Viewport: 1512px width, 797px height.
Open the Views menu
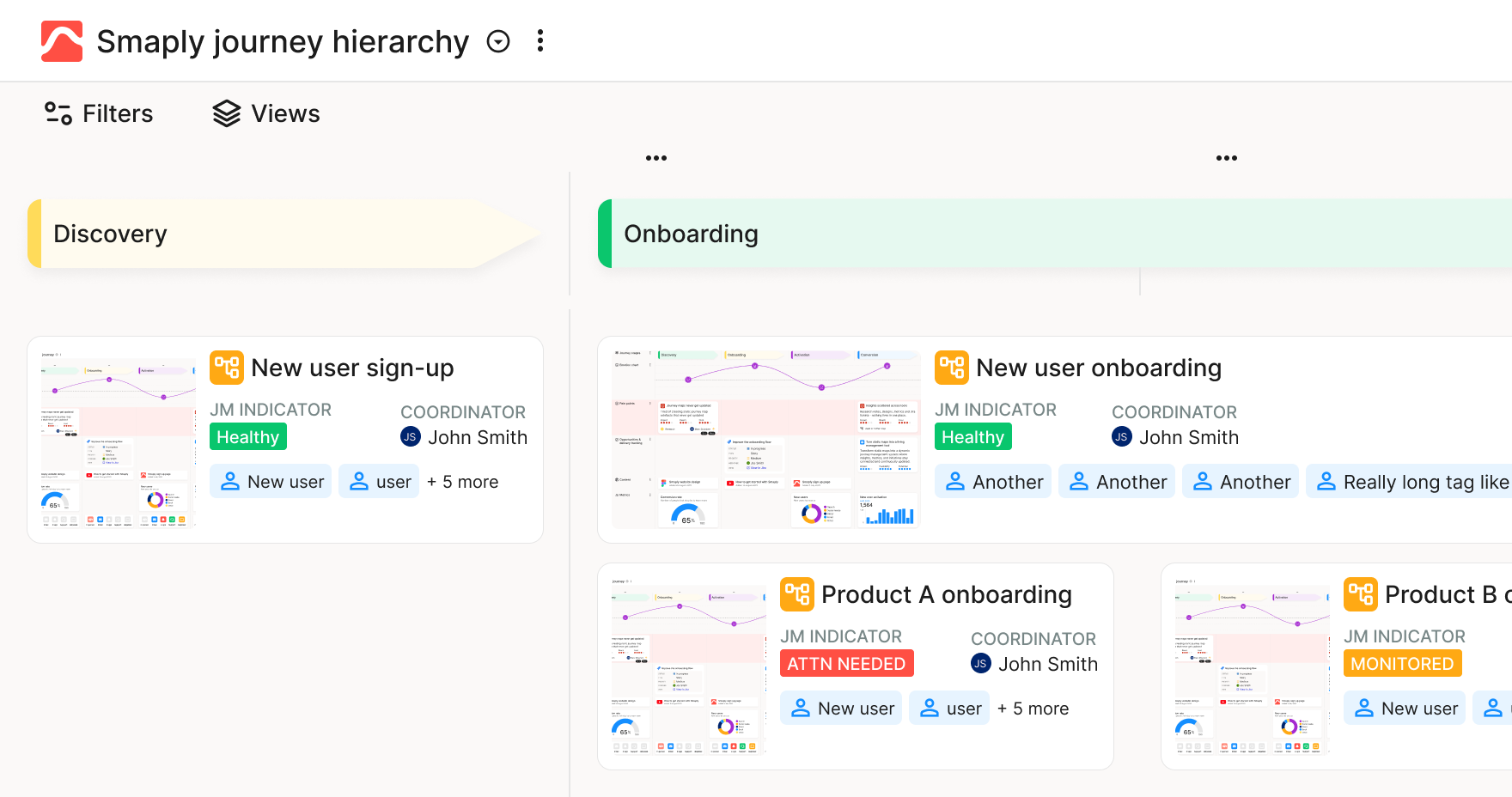[266, 113]
